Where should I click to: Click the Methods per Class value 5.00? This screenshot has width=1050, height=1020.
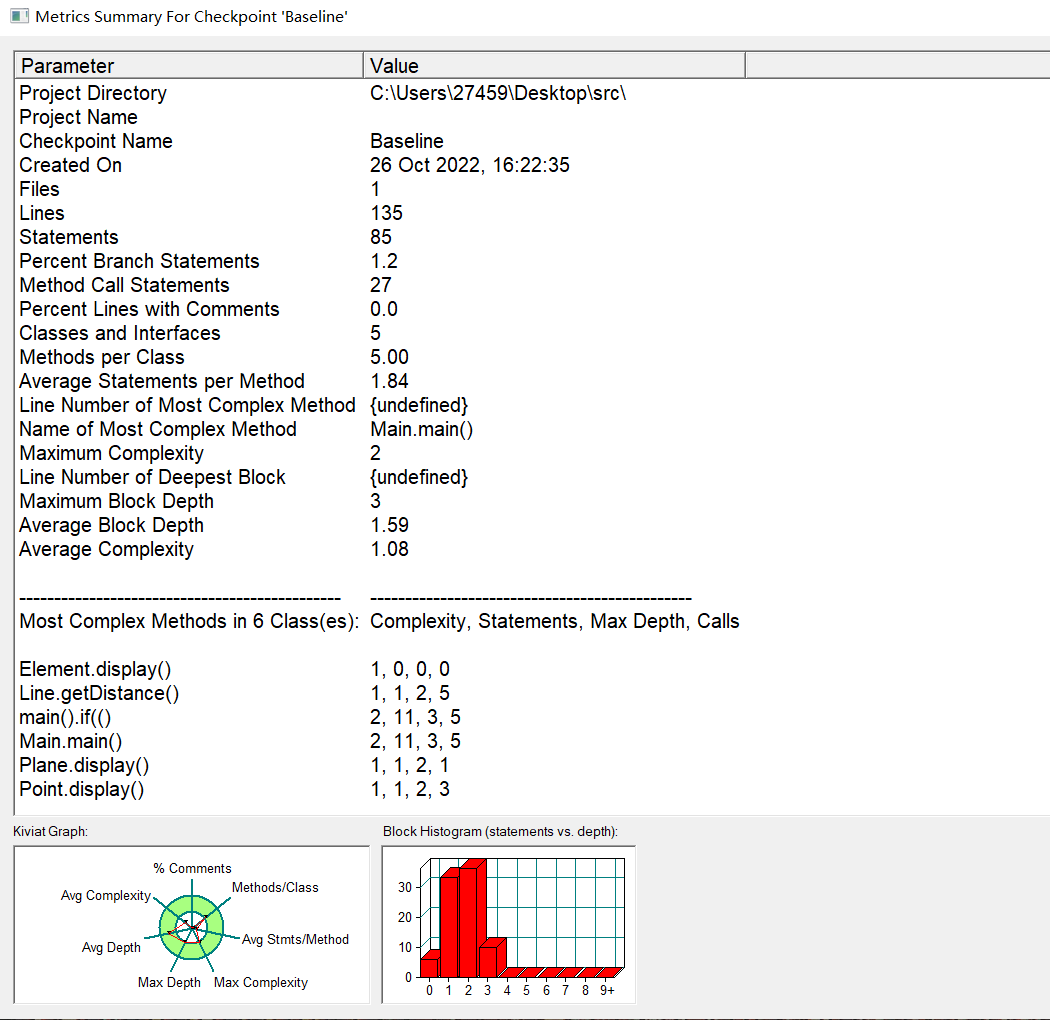coord(390,358)
